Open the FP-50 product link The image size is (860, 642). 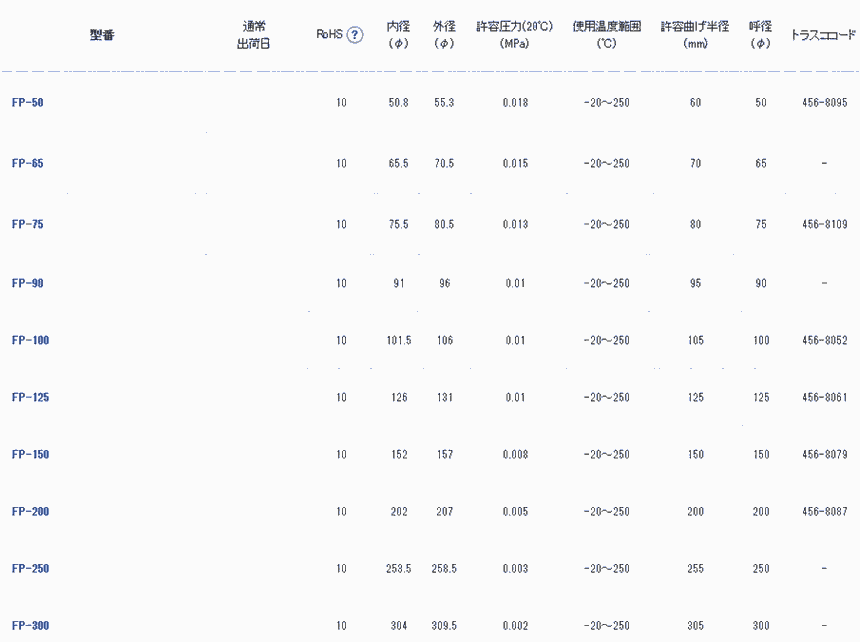coord(27,103)
